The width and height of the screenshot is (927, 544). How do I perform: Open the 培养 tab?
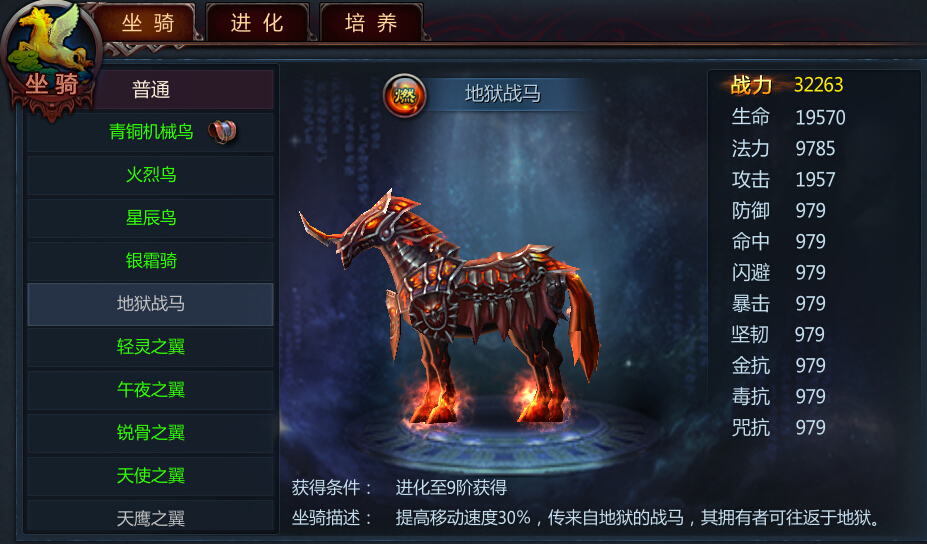371,23
